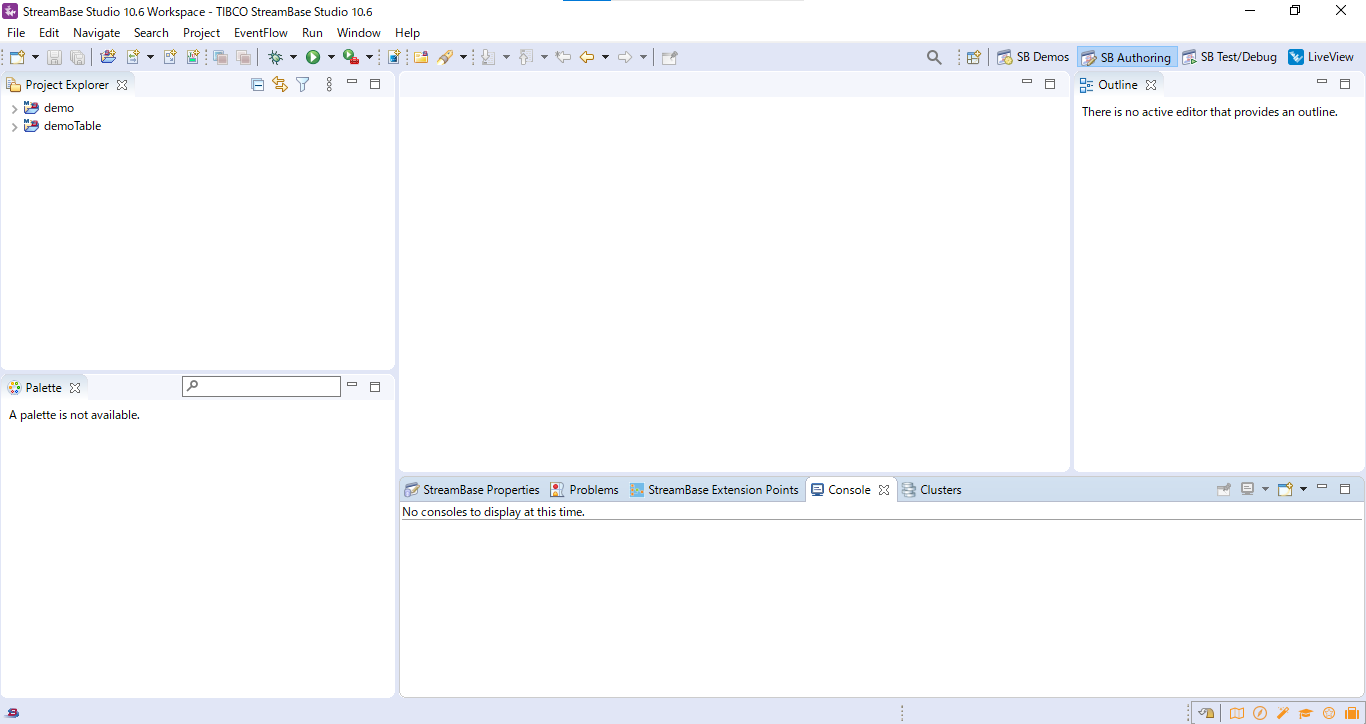The width and height of the screenshot is (1366, 724).
Task: Switch to LiveView perspective
Action: (x=1321, y=57)
